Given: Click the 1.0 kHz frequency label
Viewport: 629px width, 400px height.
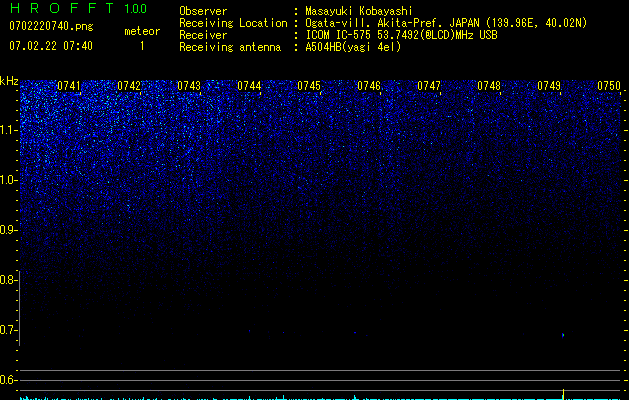Looking at the screenshot, I should tap(9, 180).
